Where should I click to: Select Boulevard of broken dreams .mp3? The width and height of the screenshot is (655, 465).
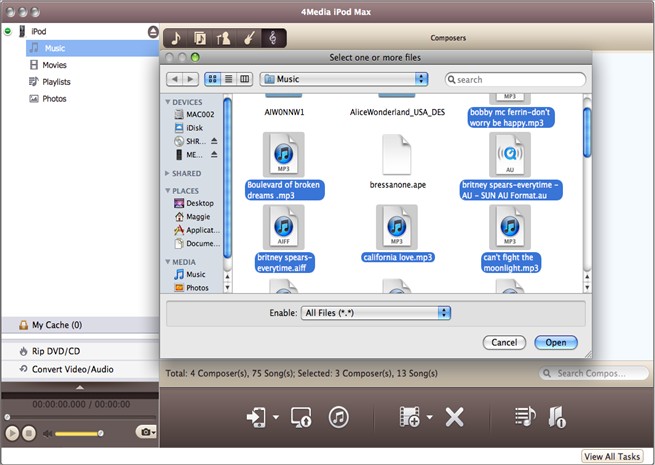284,166
